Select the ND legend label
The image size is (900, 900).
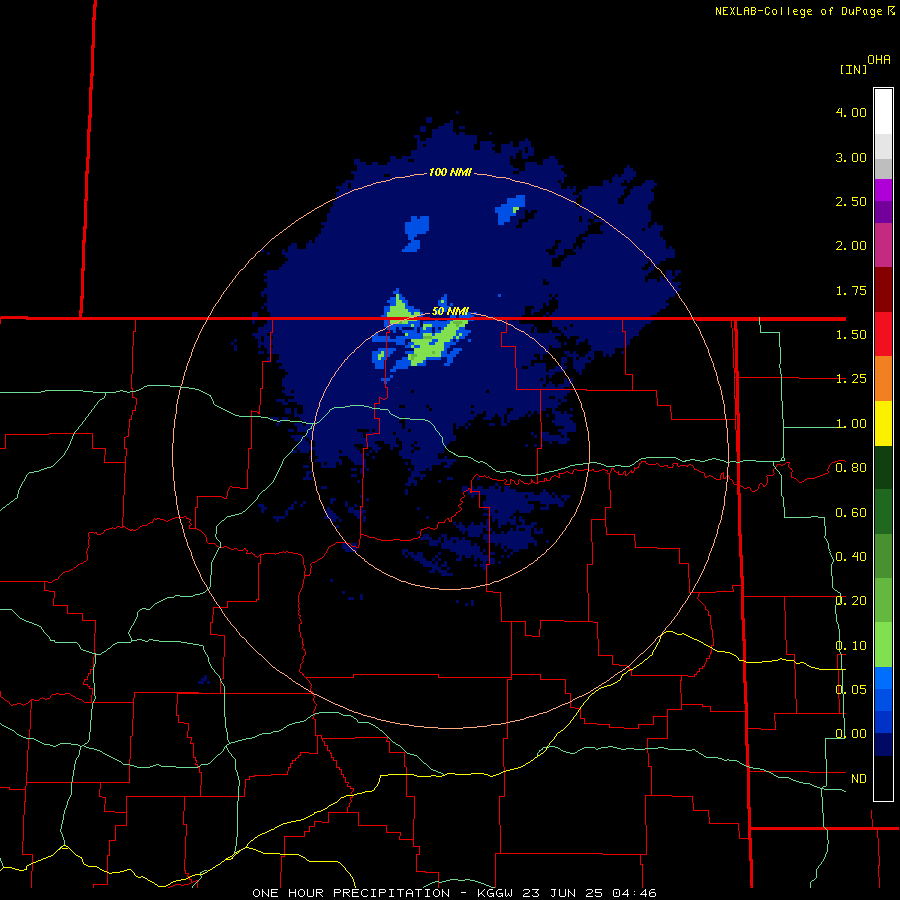(x=859, y=779)
